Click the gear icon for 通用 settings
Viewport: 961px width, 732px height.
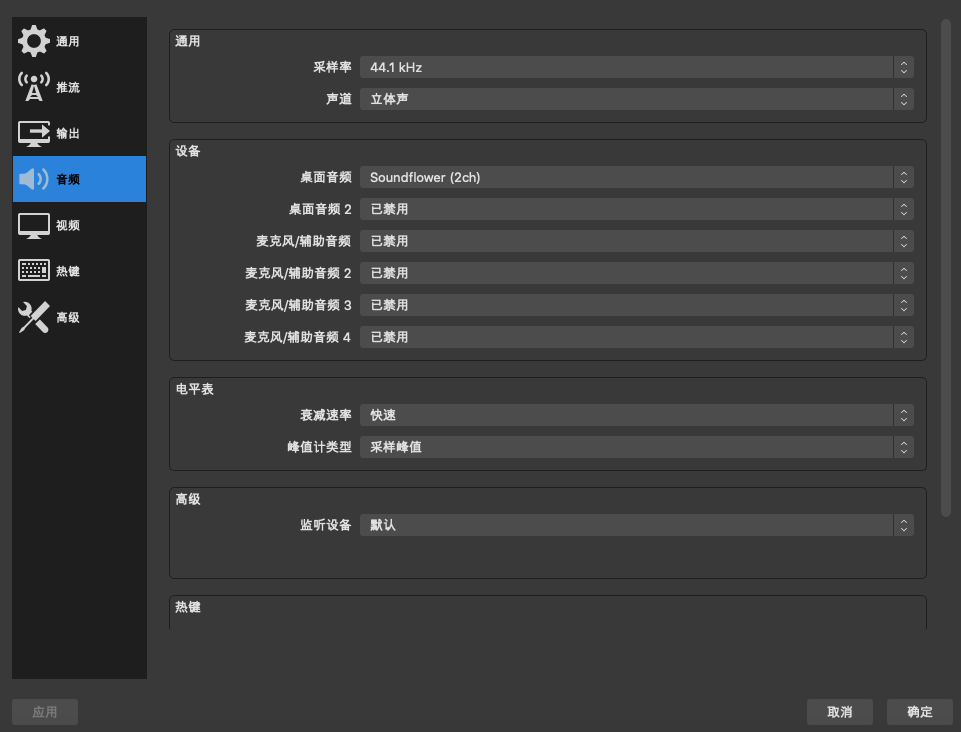pos(34,41)
